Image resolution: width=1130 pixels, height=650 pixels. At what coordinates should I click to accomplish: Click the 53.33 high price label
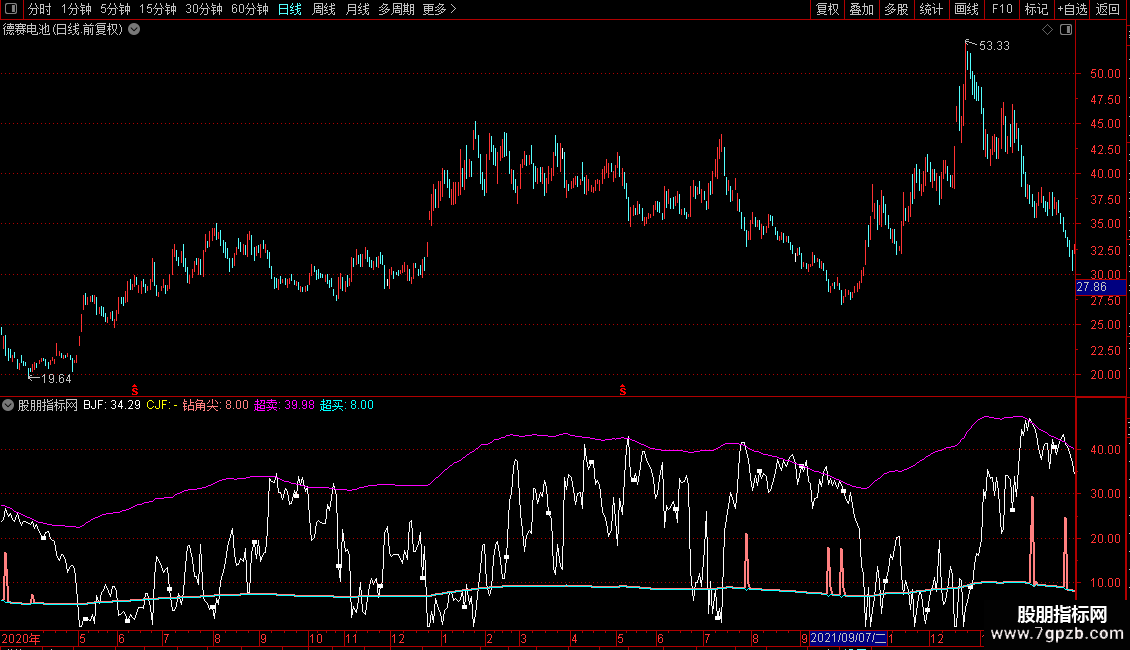coord(995,46)
